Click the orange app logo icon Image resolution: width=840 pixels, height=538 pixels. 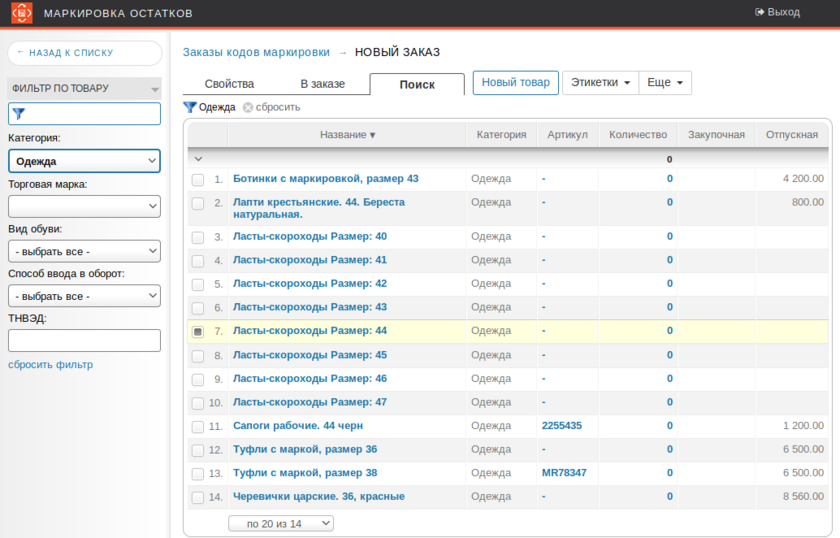21,13
